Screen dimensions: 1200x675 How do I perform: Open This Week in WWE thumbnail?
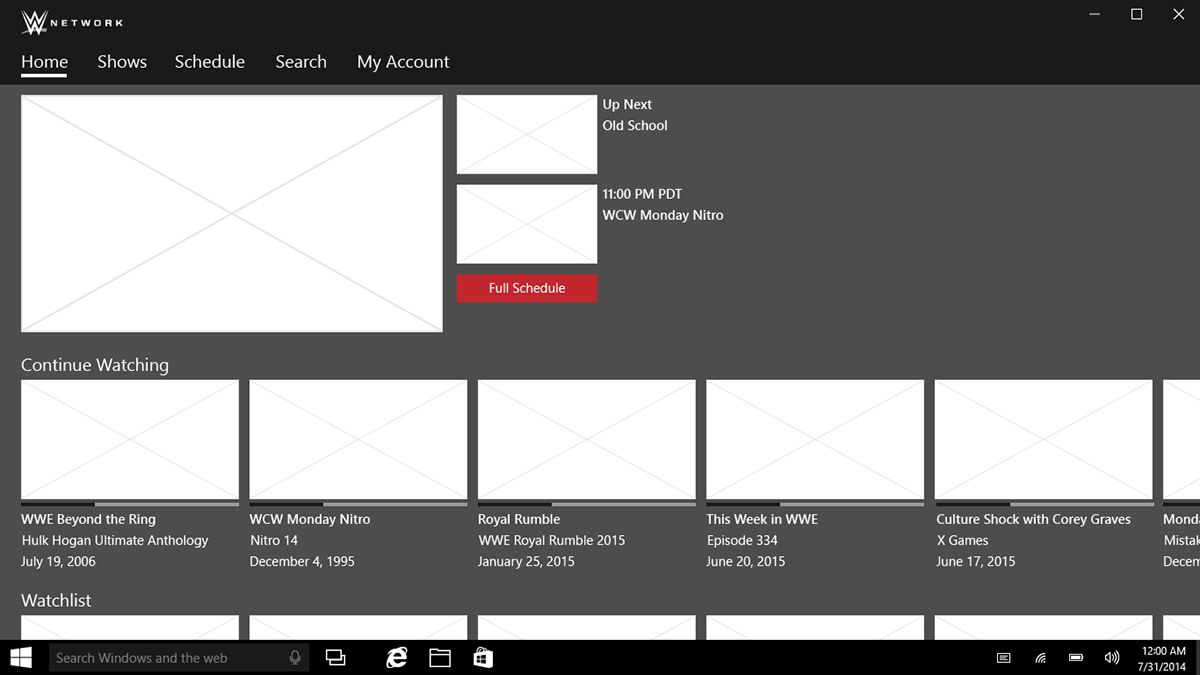[x=815, y=439]
